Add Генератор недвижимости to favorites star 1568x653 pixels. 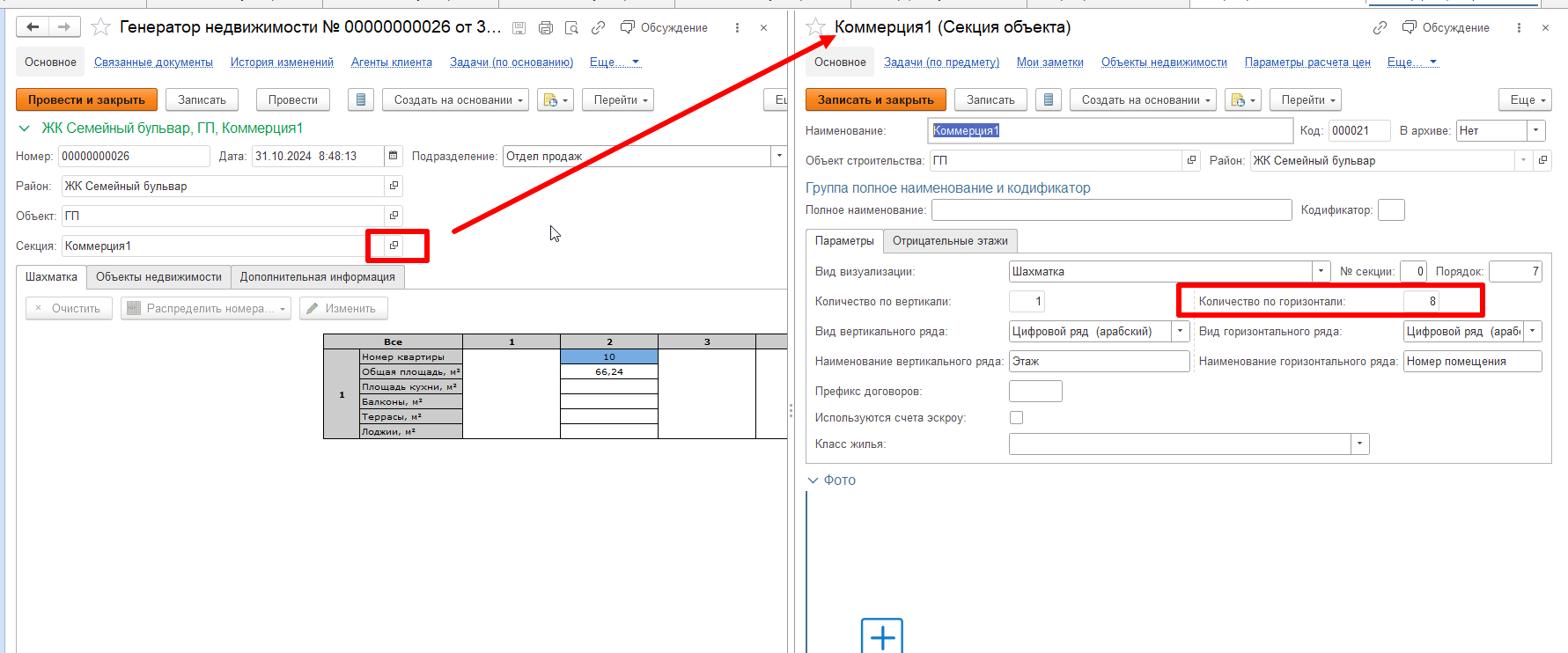(101, 27)
